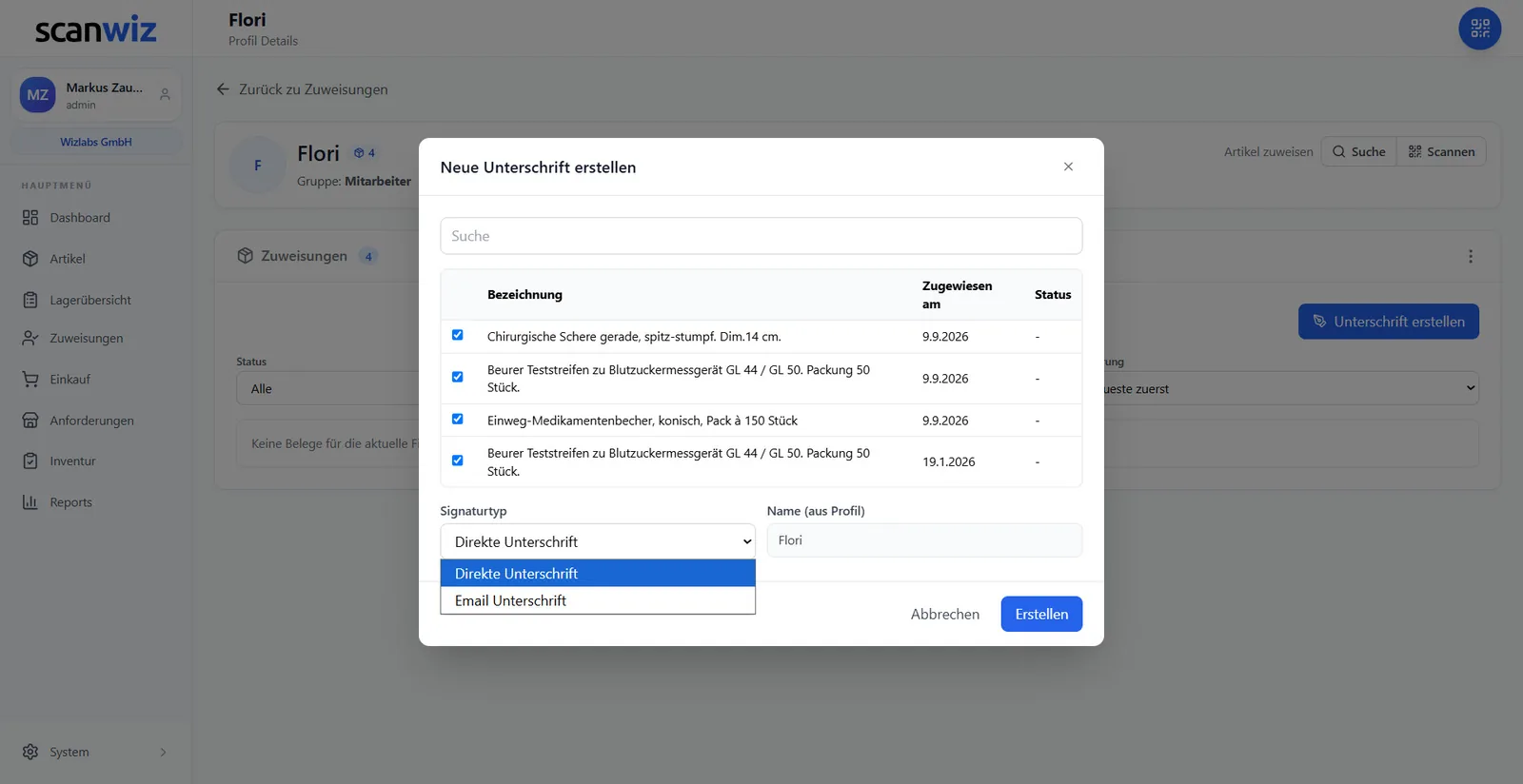Open the Zuweisungen three-dot options menu
This screenshot has width=1523, height=784.
(1470, 256)
